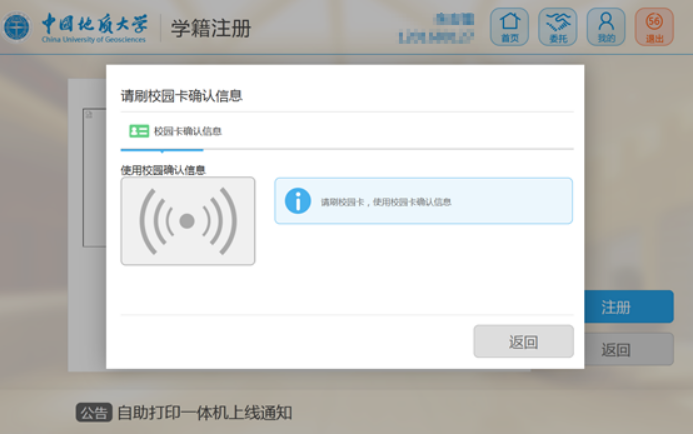Screen dimensions: 693x434
Task: Click the 请刷校园卡 info message box
Action: click(x=423, y=201)
